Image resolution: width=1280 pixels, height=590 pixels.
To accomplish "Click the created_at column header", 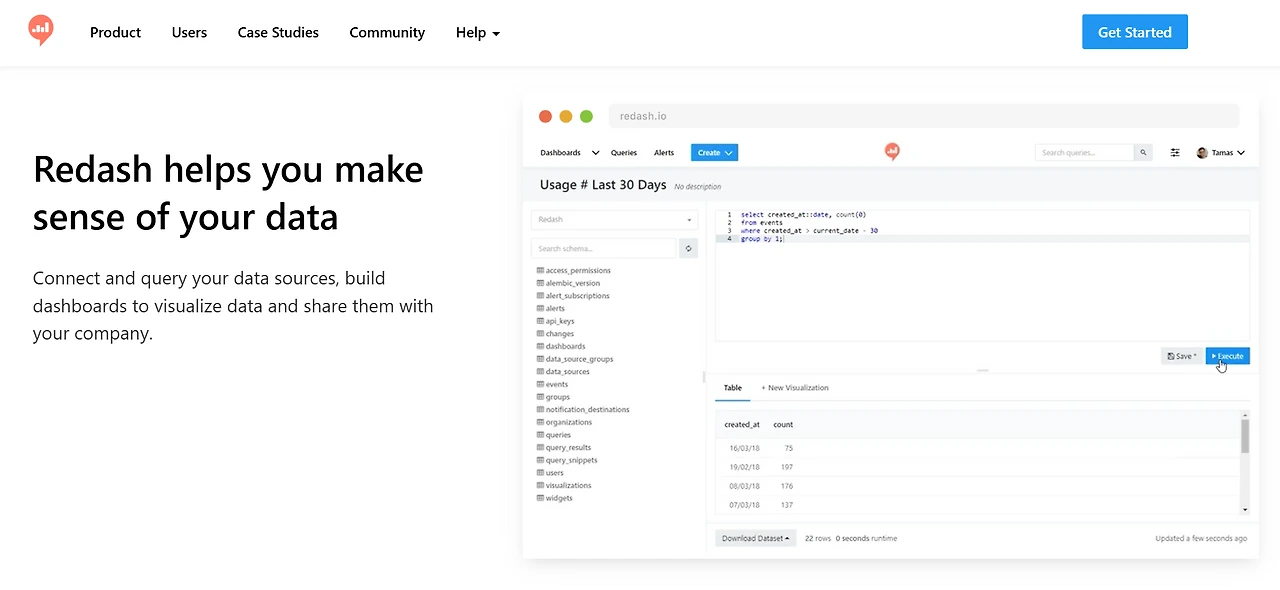I will point(742,425).
